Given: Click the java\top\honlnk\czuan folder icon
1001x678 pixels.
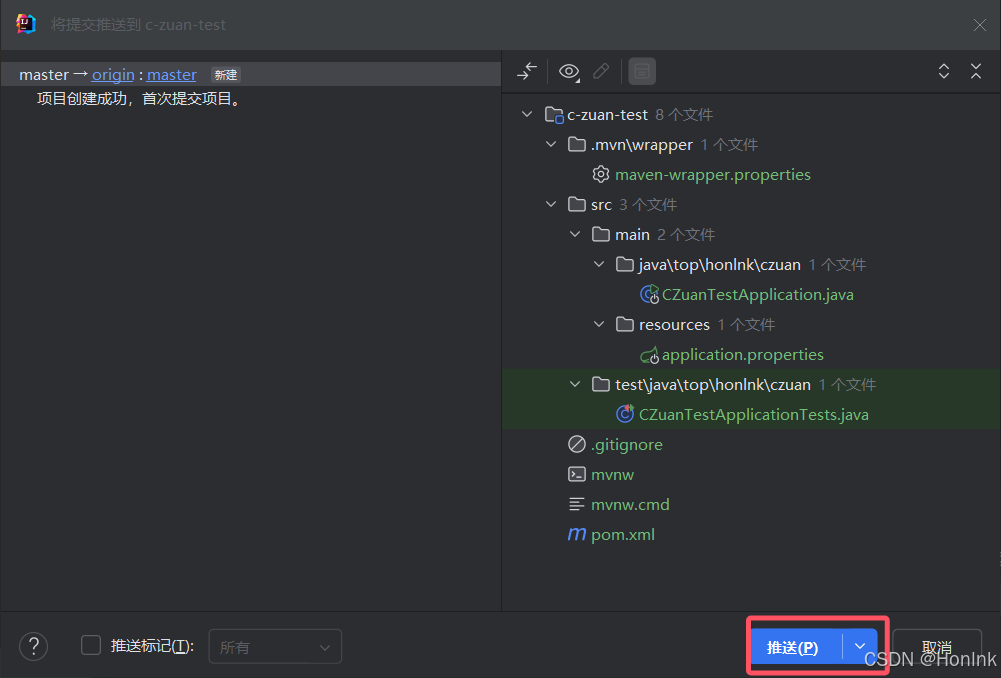Looking at the screenshot, I should [624, 264].
